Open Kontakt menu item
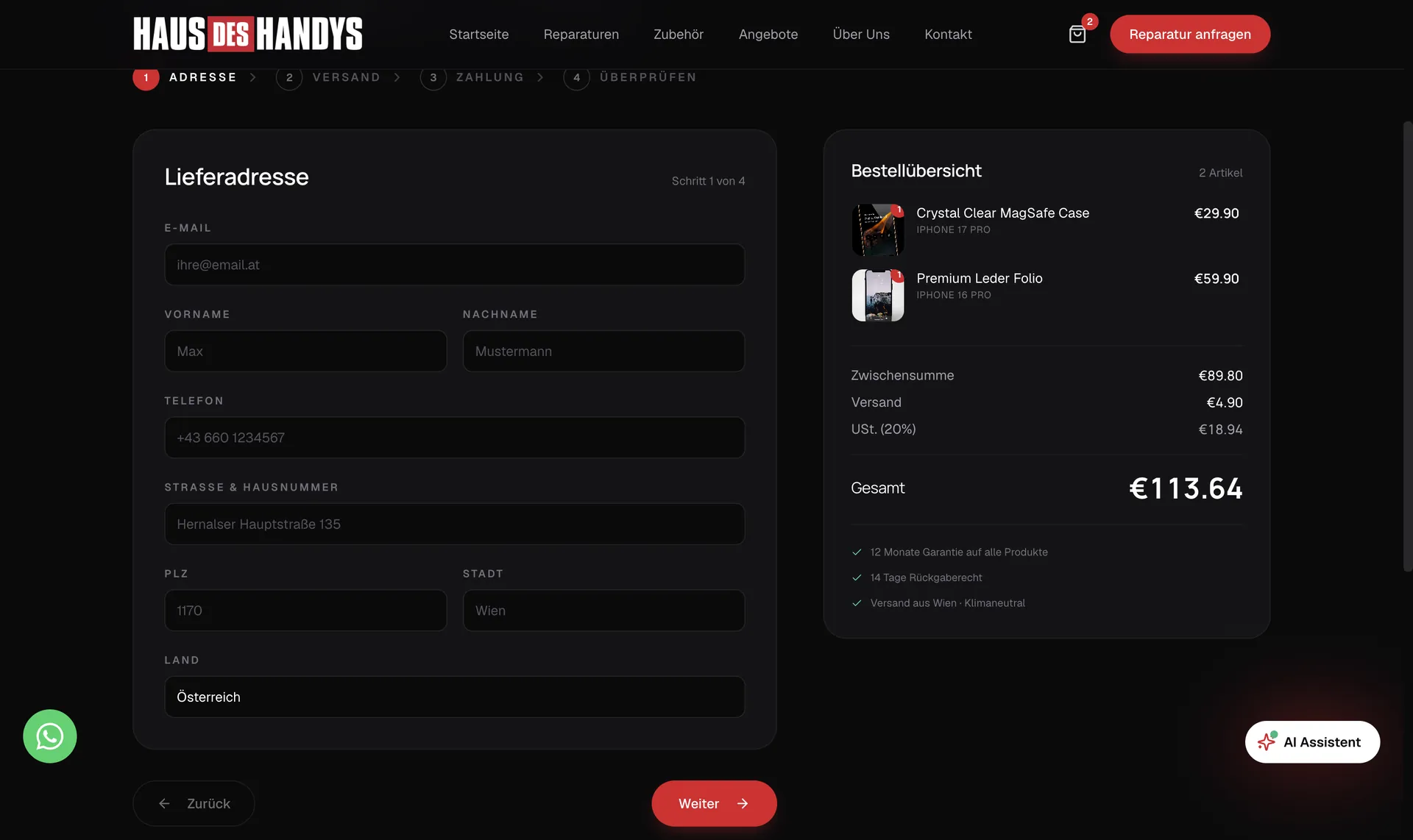1413x840 pixels. (948, 34)
